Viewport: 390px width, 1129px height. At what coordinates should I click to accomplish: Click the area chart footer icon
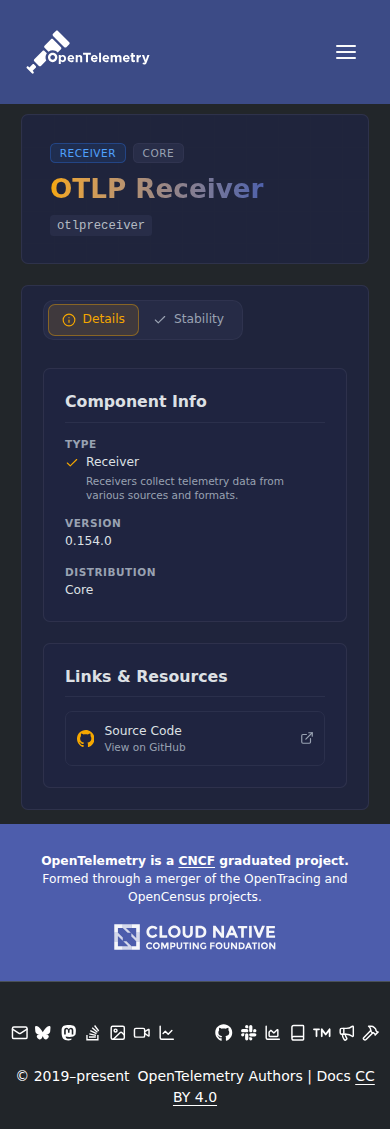pos(273,1033)
